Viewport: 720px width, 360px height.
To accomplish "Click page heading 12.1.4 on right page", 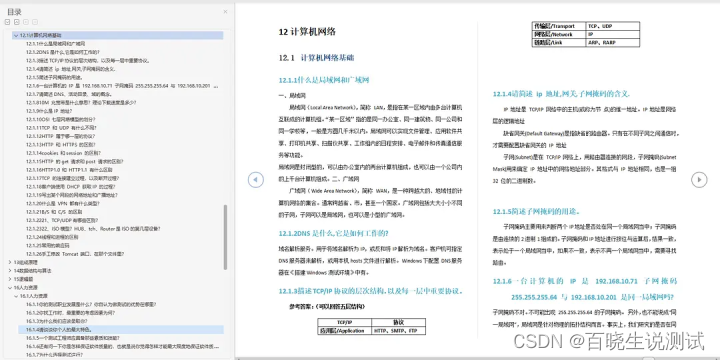I will coord(561,94).
